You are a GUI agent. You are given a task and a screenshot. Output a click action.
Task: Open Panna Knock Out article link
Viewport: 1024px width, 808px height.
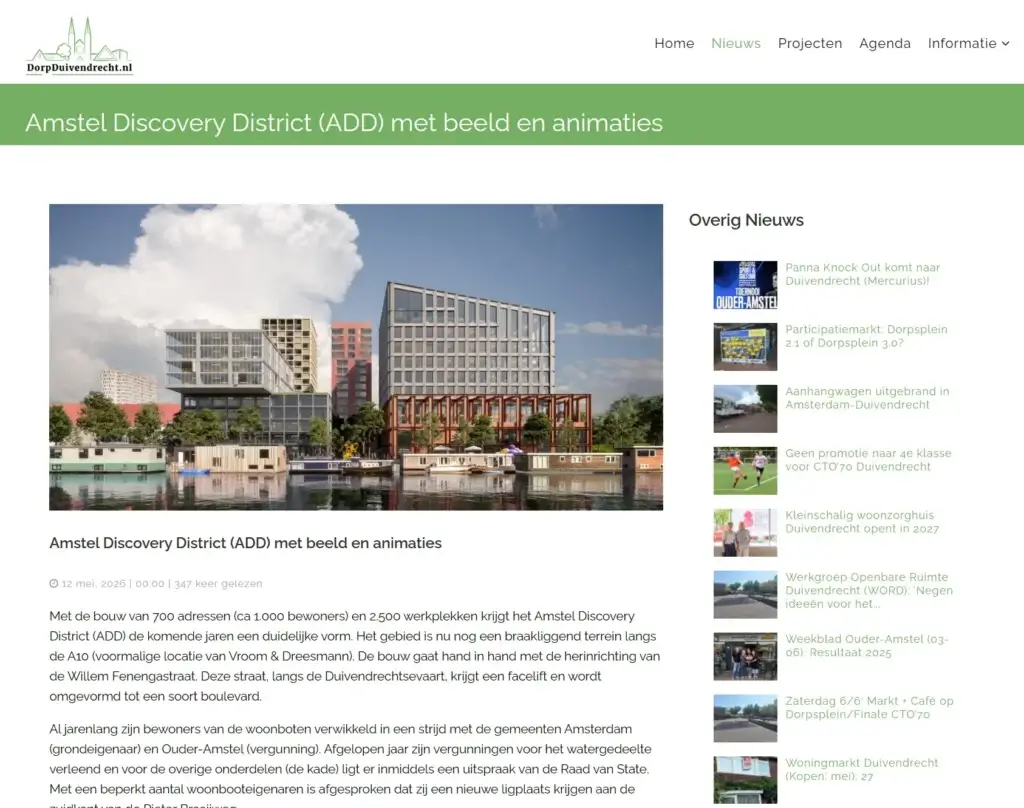click(863, 274)
